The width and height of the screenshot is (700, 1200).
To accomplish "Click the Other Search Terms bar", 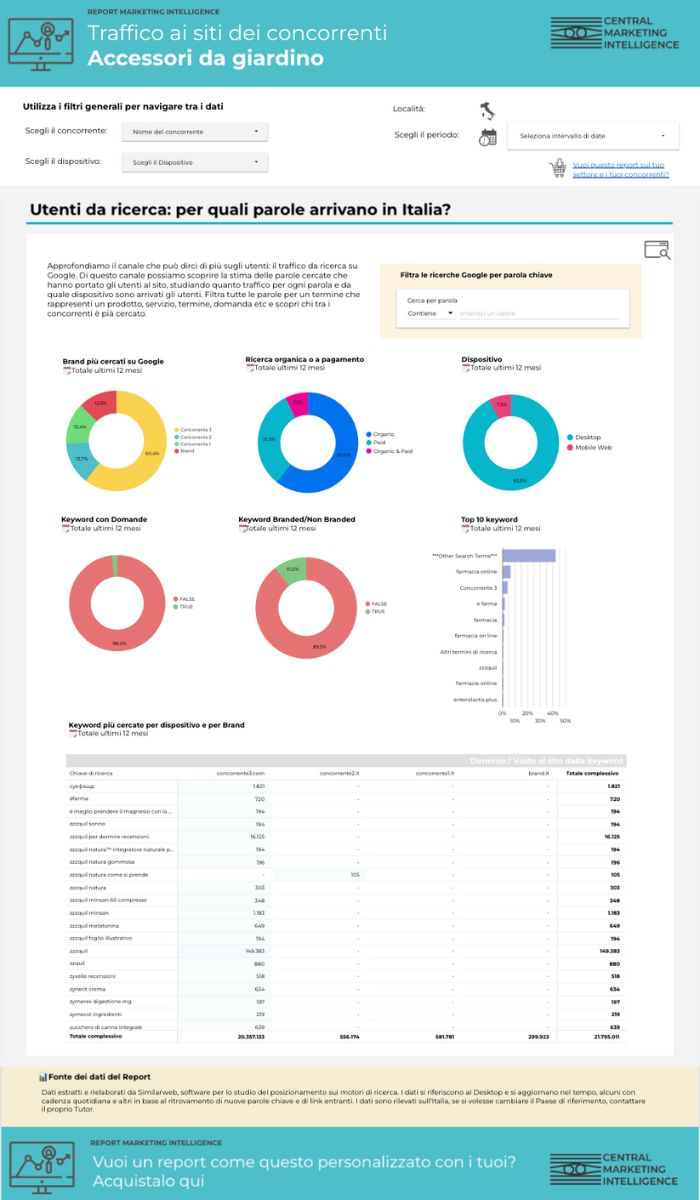I will pos(528,556).
